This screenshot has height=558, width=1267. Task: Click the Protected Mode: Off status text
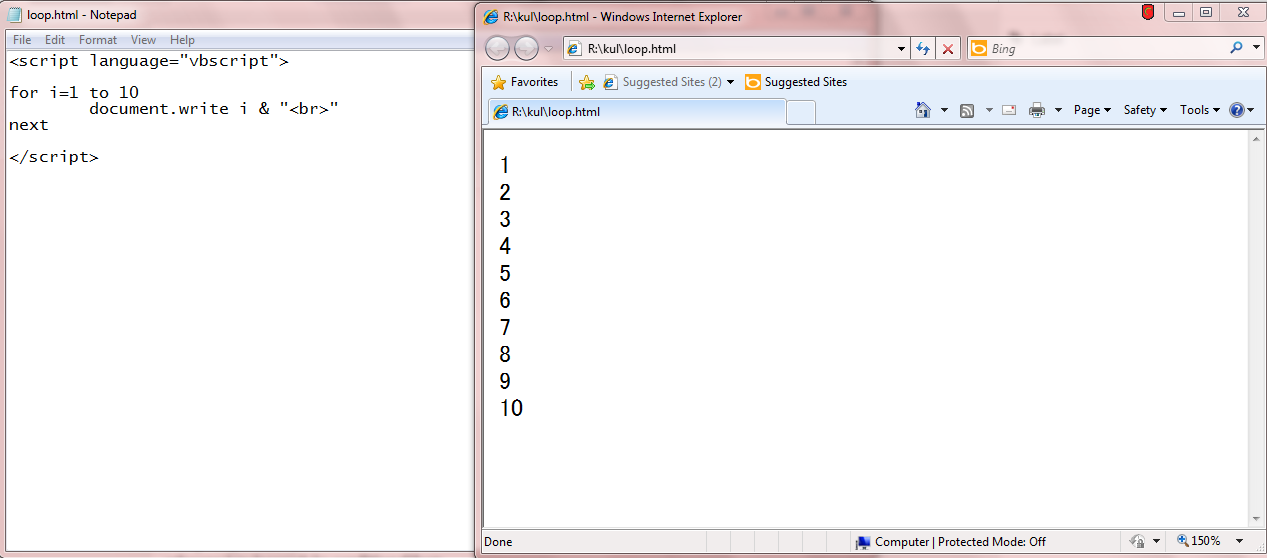coord(992,542)
